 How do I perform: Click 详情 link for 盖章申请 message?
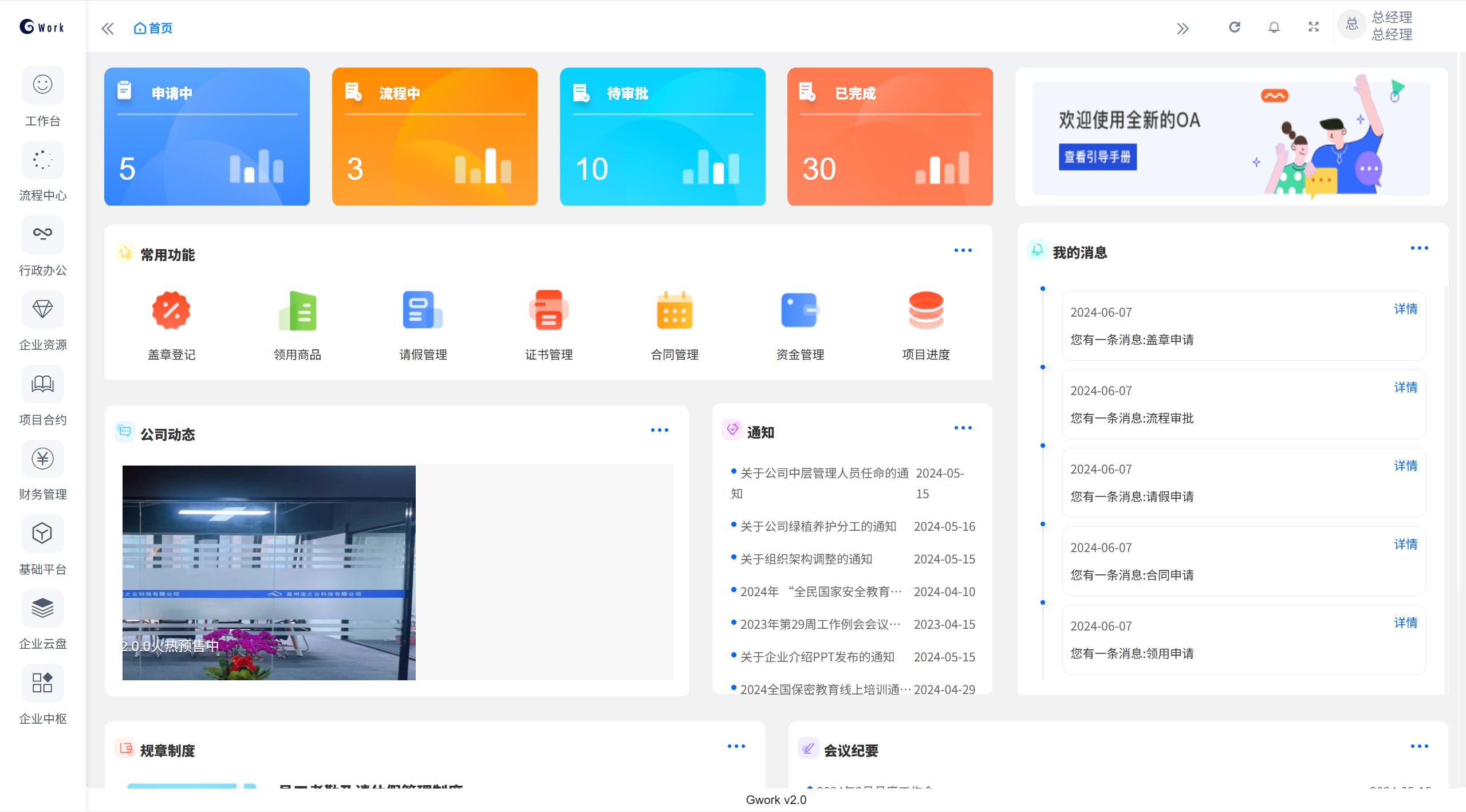[1405, 309]
